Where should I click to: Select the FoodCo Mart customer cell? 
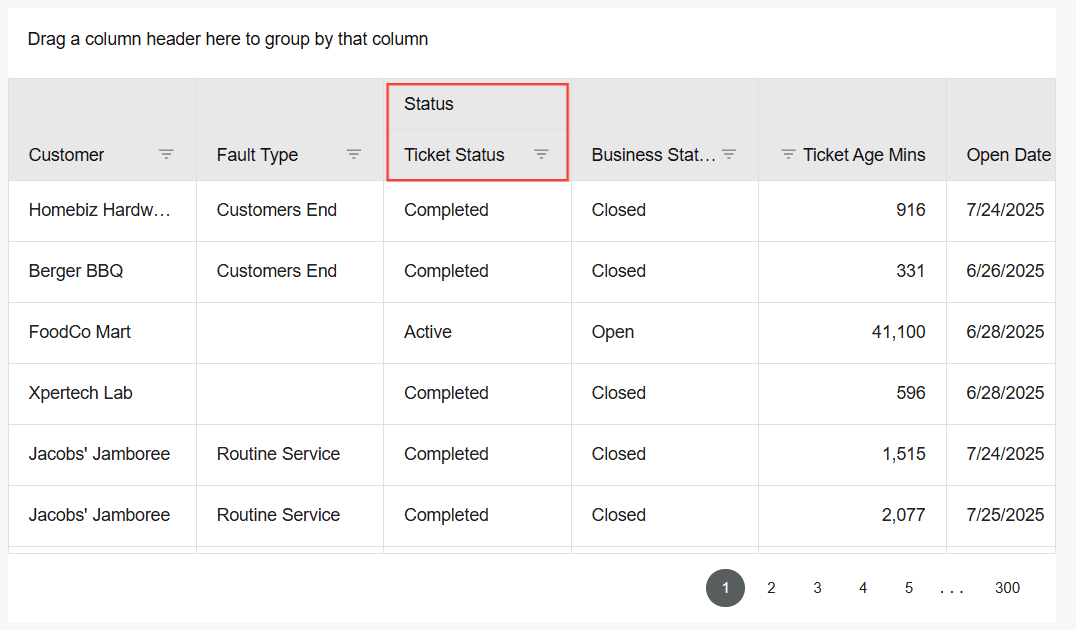[x=80, y=332]
